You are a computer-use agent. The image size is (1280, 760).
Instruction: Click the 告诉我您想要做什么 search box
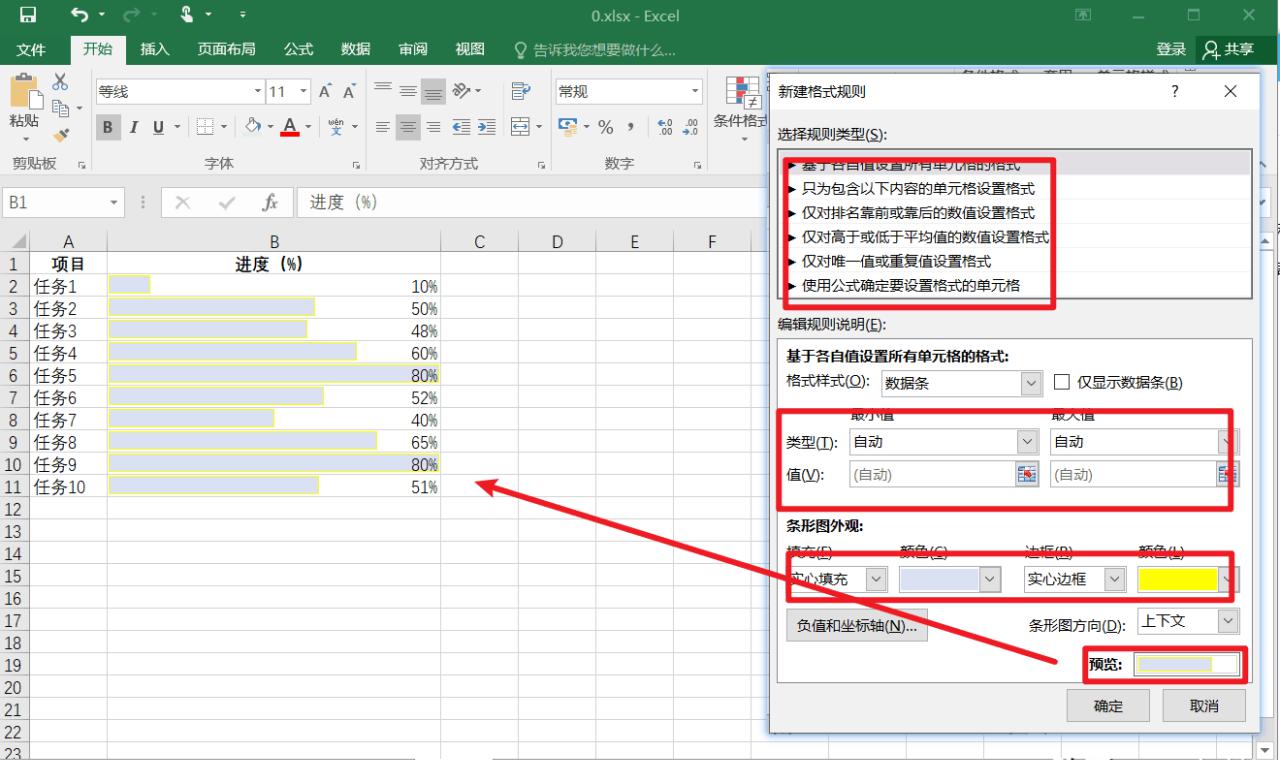pos(594,49)
